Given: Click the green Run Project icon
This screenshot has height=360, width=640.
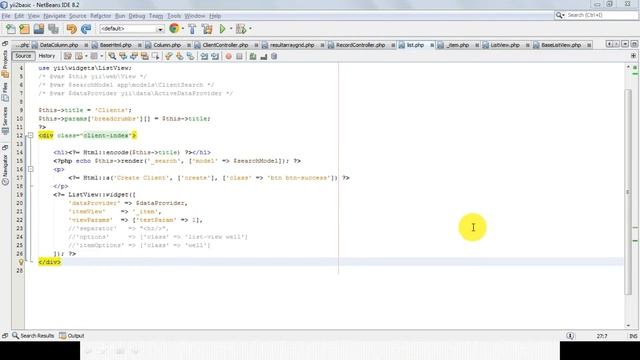Looking at the screenshot, I should [x=222, y=29].
